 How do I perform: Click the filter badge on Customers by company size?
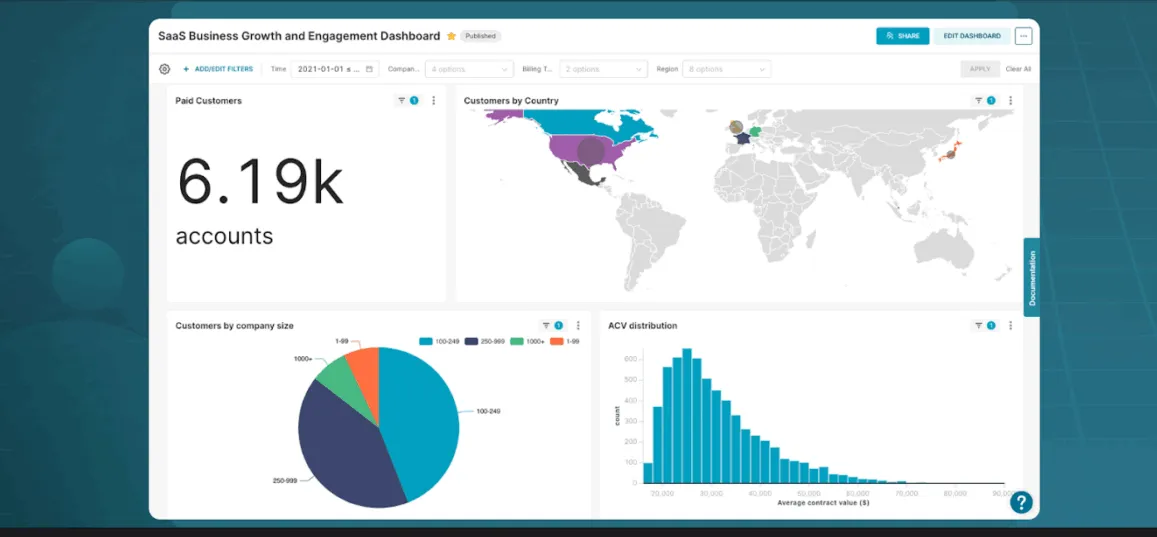pos(552,325)
